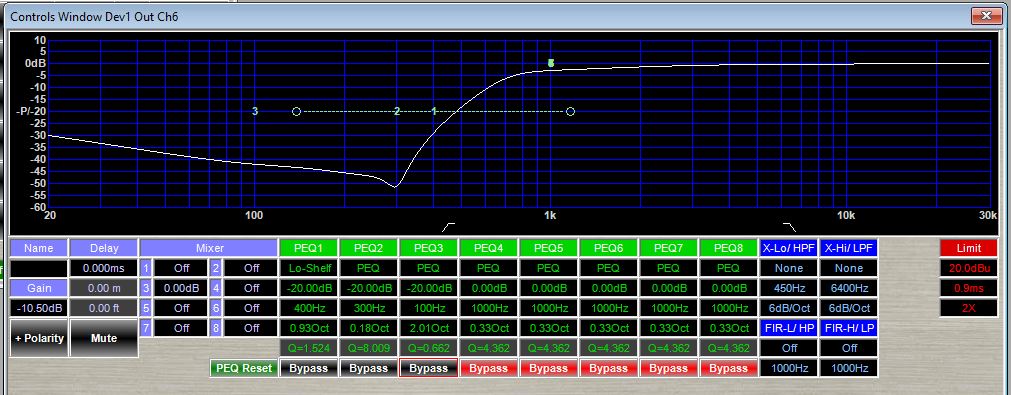Toggle the PEQ3 Bypass button

[x=429, y=369]
